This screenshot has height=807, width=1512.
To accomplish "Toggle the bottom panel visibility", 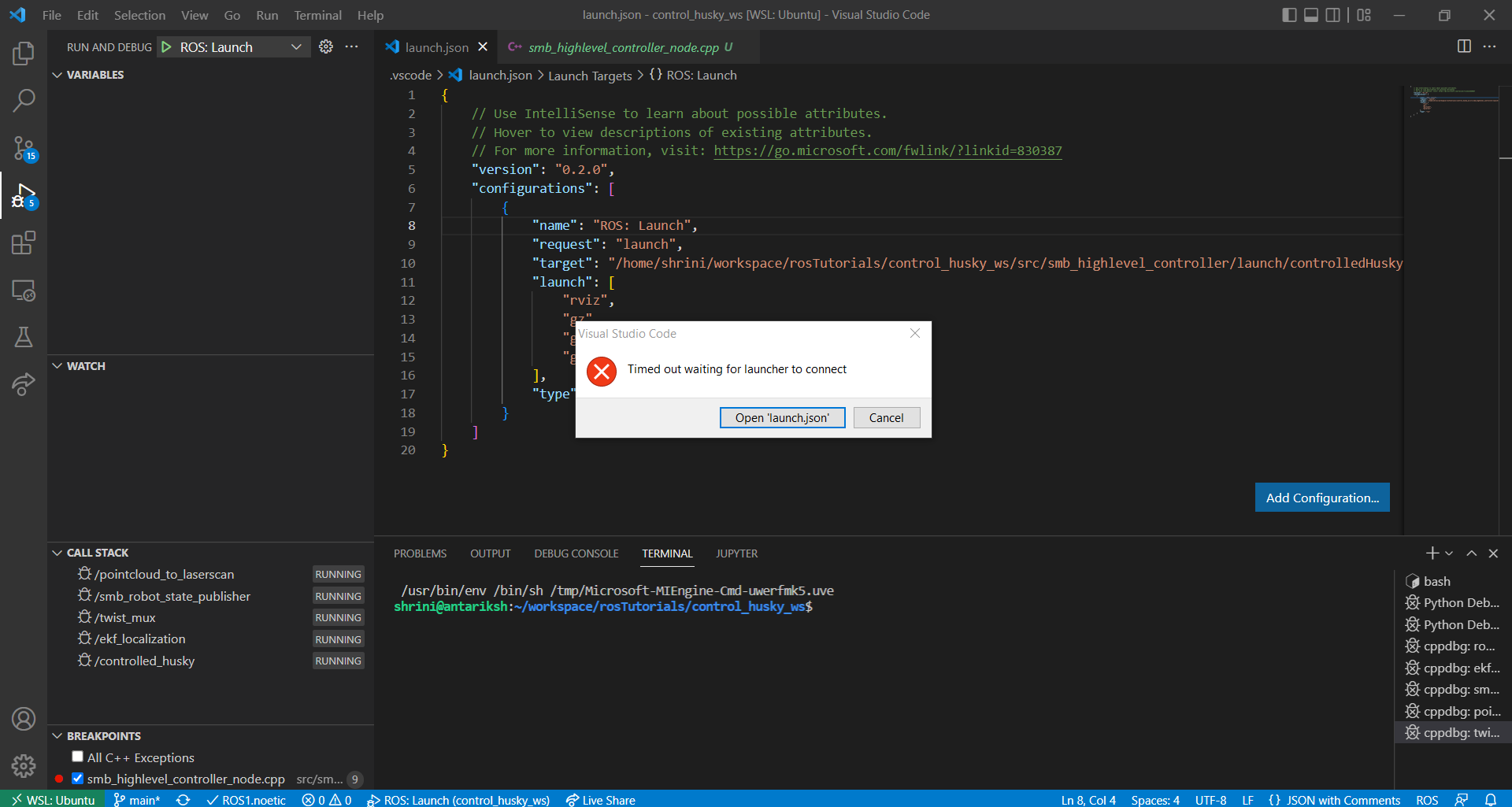I will [1310, 14].
